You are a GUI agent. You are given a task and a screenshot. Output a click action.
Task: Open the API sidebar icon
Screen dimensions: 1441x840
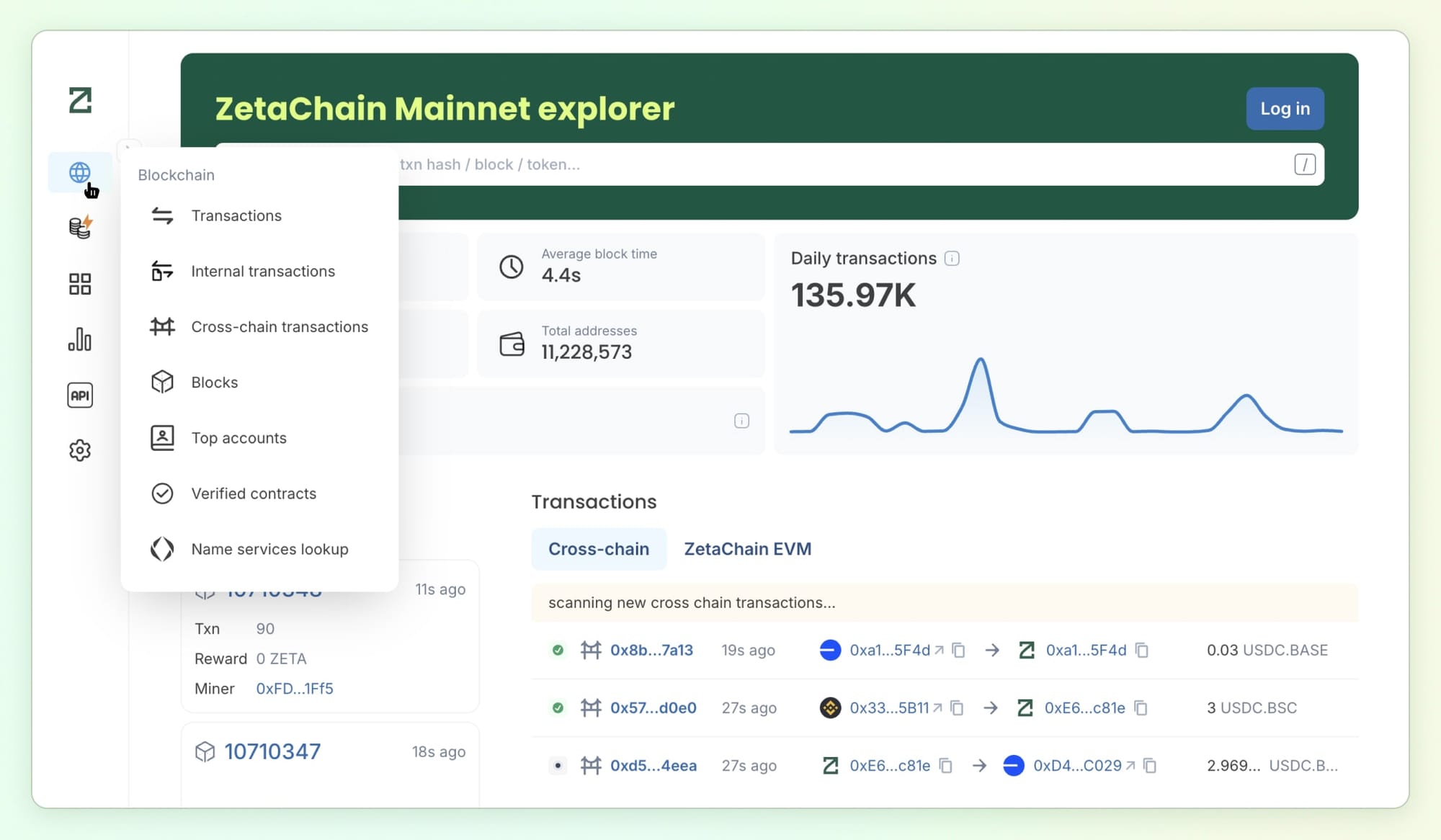pyautogui.click(x=80, y=395)
